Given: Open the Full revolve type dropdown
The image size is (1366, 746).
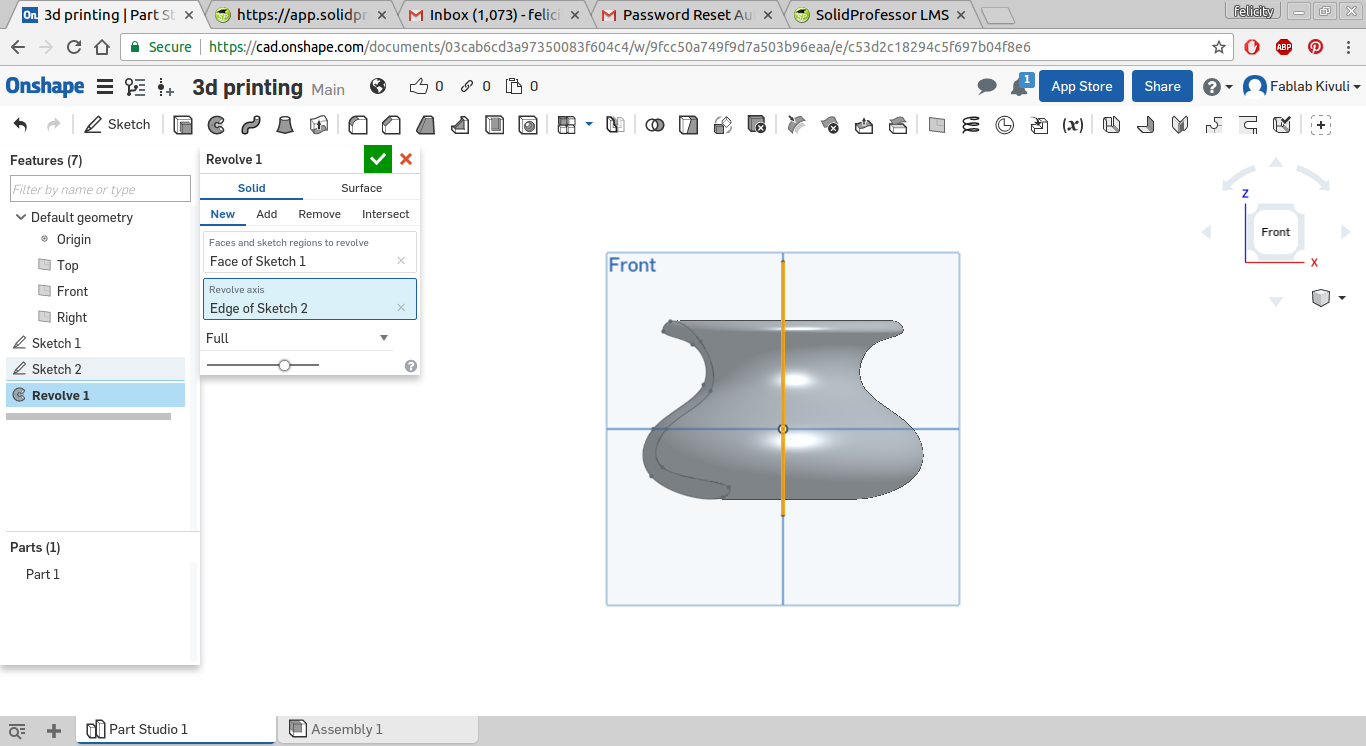Looking at the screenshot, I should pos(297,338).
